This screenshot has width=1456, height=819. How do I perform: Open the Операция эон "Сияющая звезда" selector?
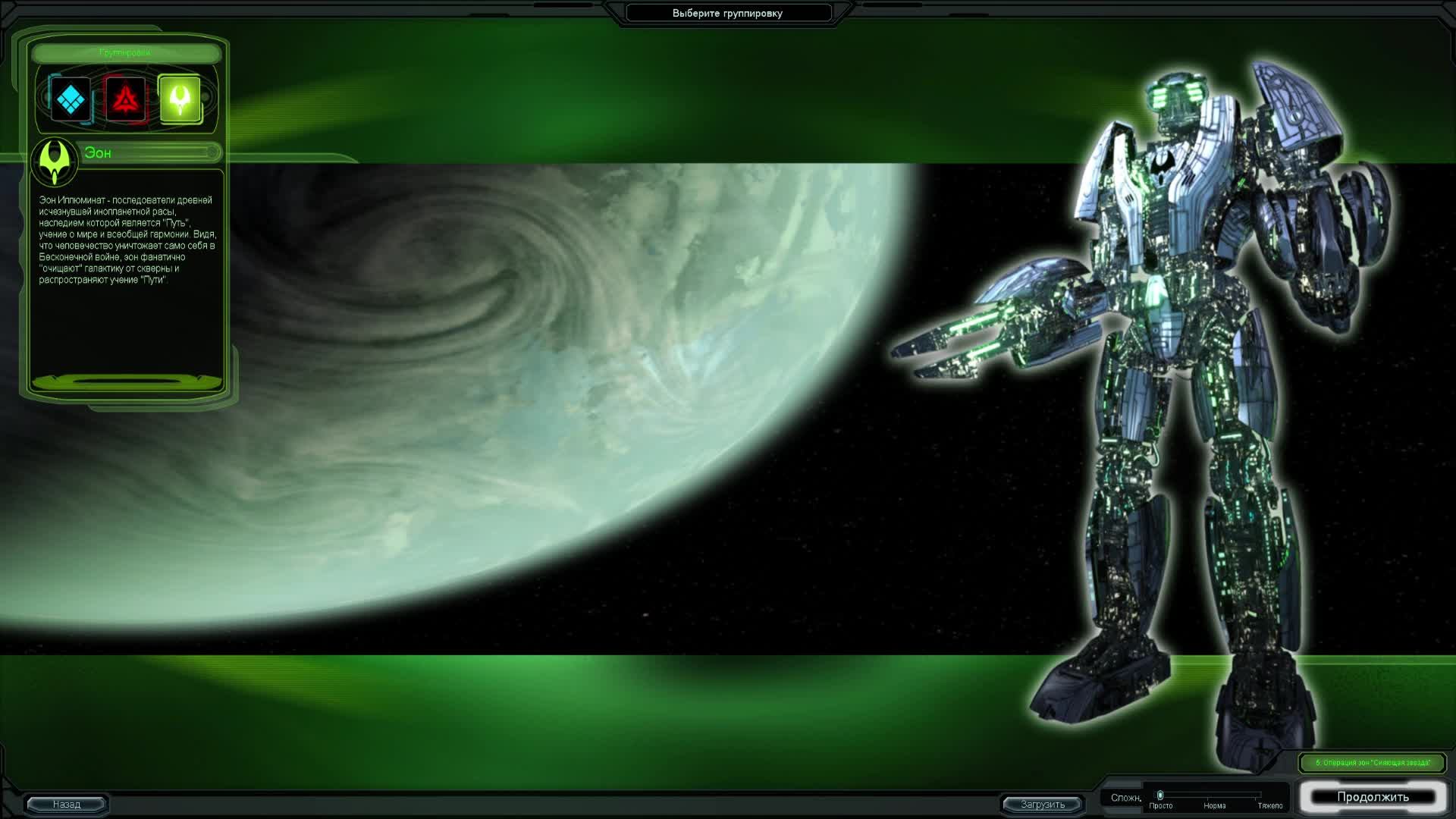pyautogui.click(x=1373, y=762)
